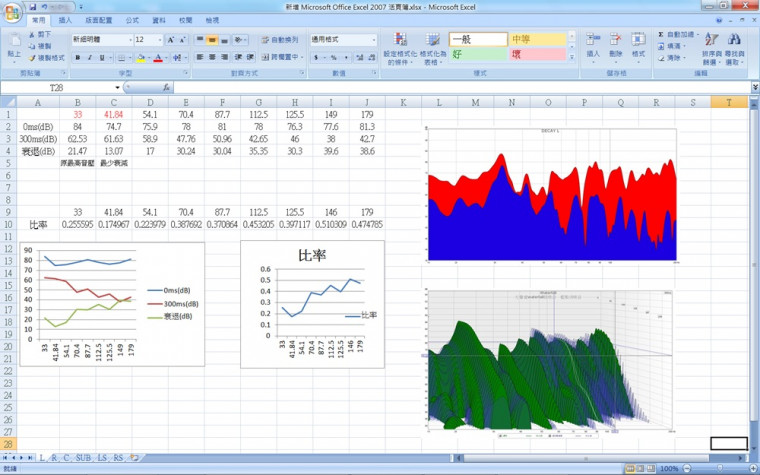Viewport: 760px width, 475px height.
Task: Toggle Wrap Text (自動換列)
Action: 281,40
